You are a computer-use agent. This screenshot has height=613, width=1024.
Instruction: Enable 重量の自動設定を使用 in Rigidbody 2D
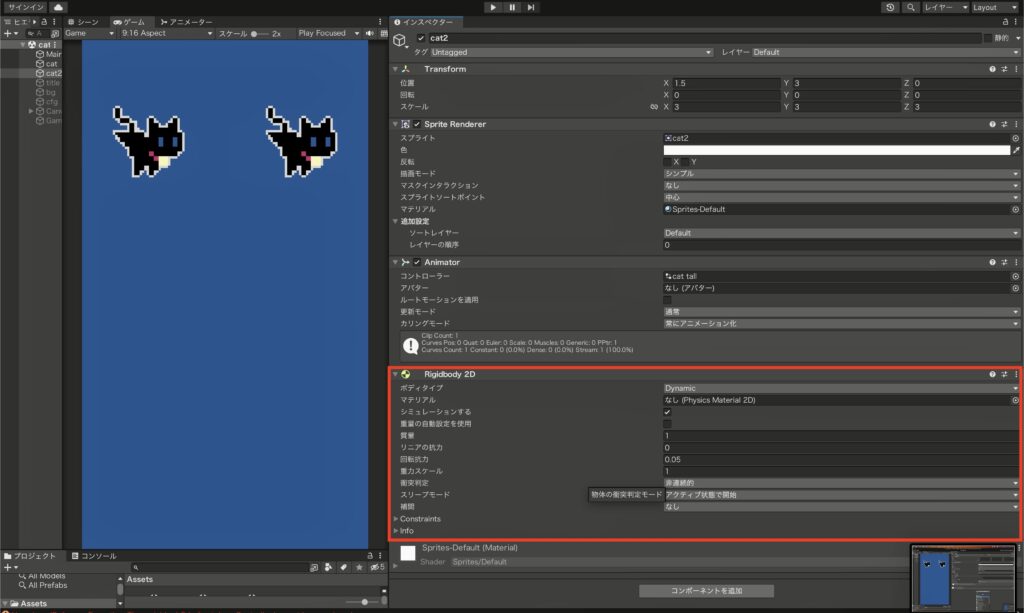pos(666,423)
